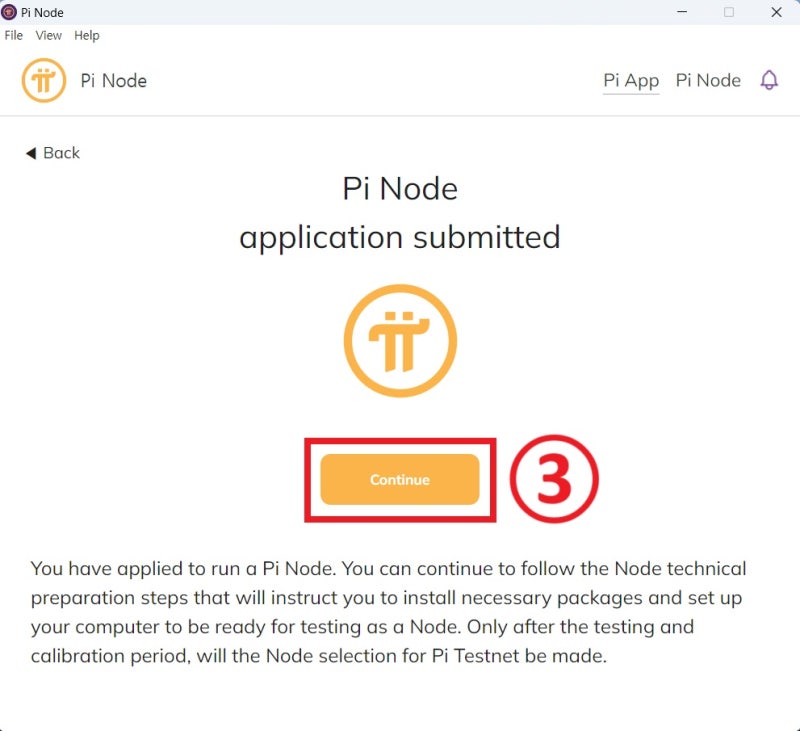Open the Help menu
Viewport: 800px width, 731px height.
tap(87, 35)
